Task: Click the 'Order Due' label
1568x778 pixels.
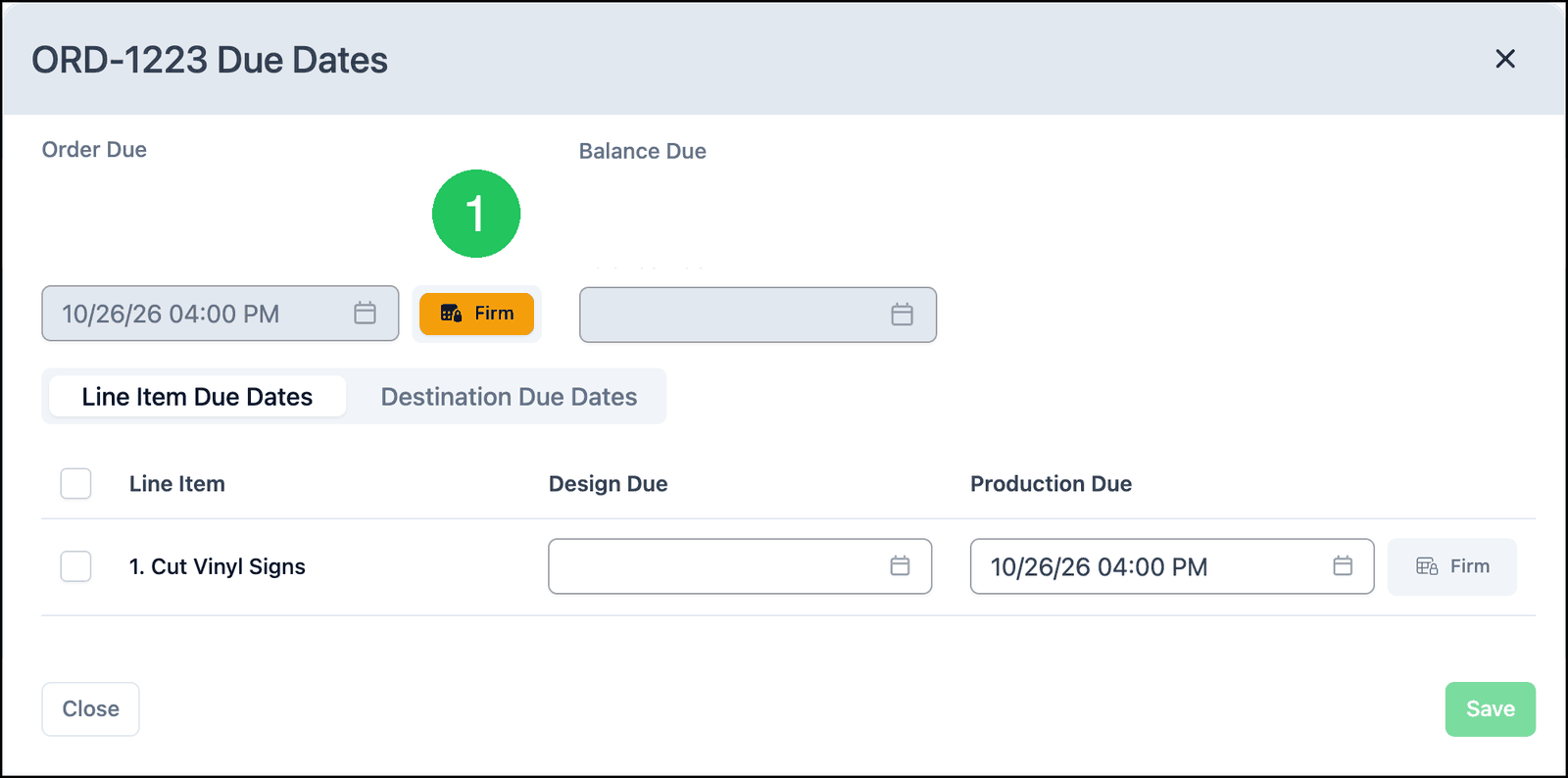Action: pyautogui.click(x=94, y=150)
